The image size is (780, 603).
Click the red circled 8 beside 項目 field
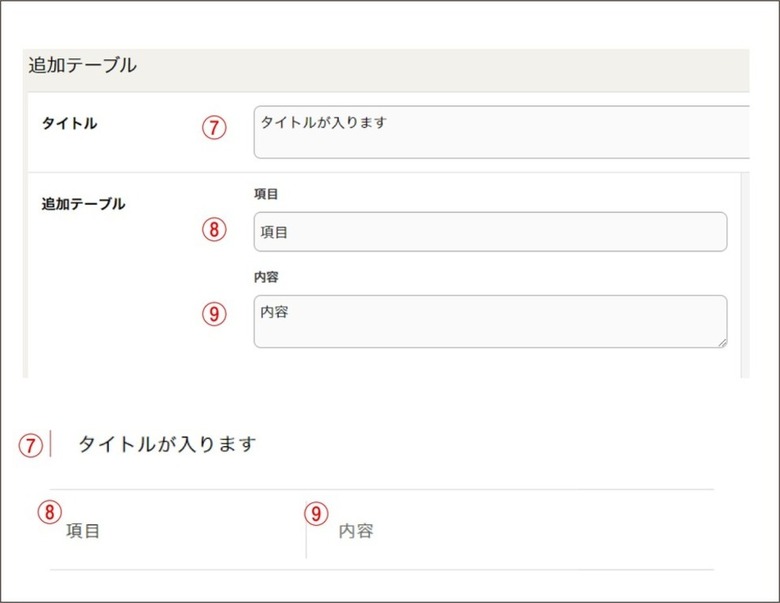(x=214, y=230)
